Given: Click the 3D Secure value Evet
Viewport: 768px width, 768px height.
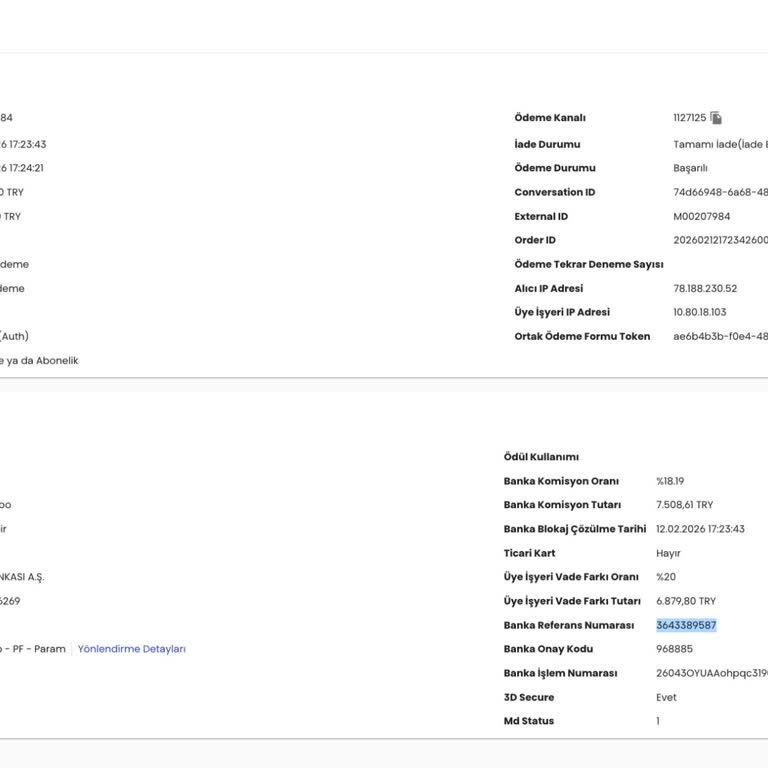Looking at the screenshot, I should coord(666,697).
